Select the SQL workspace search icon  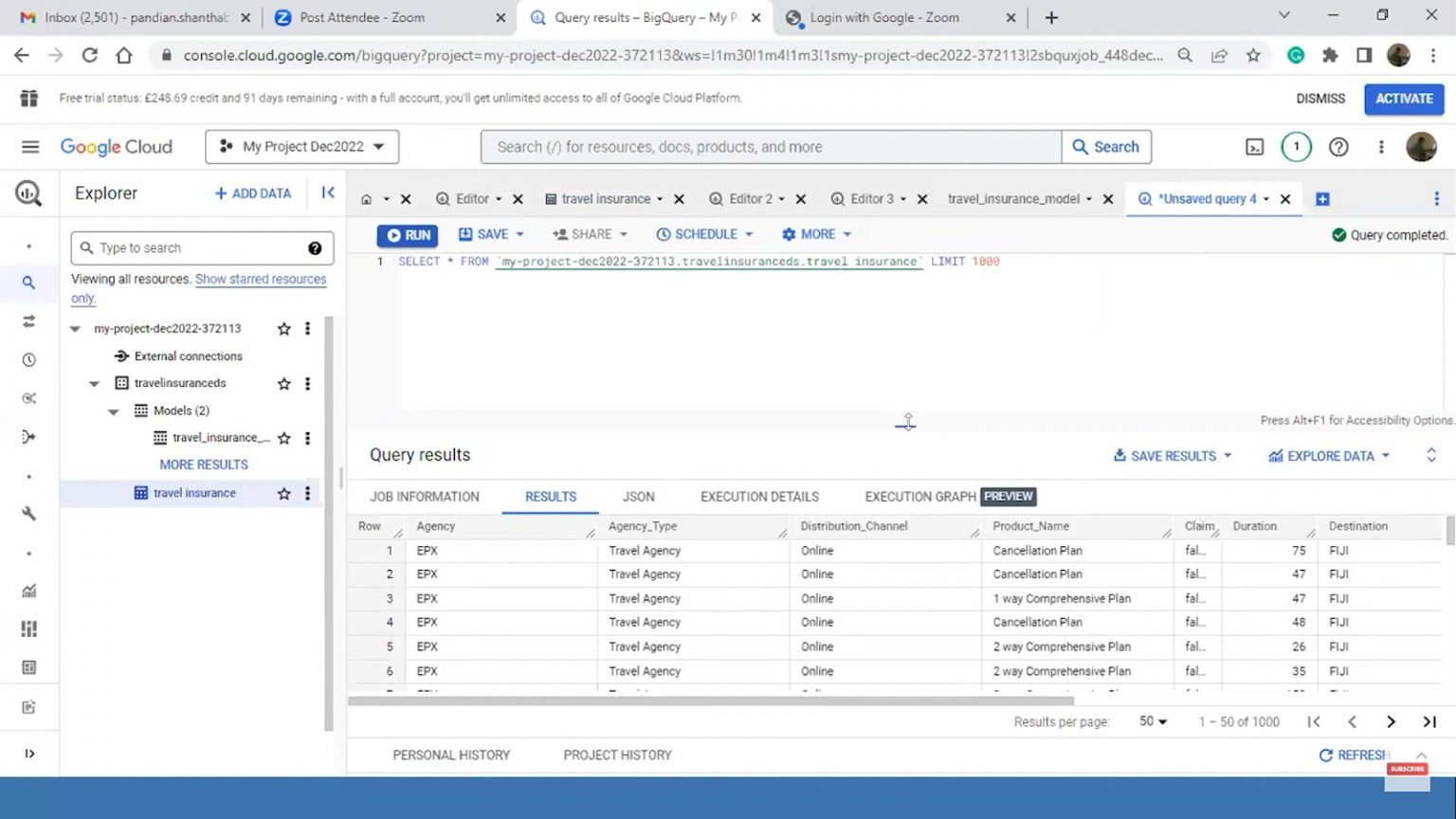(28, 282)
